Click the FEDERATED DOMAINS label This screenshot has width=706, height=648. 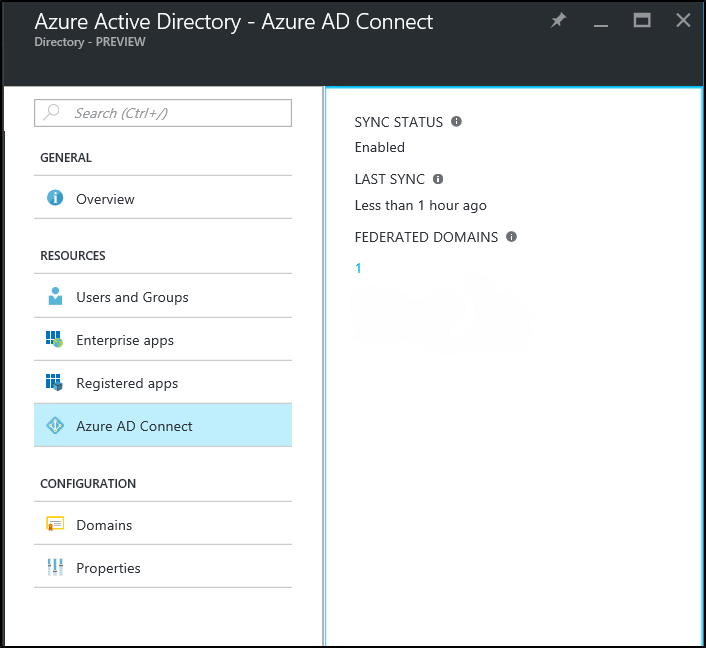point(426,237)
